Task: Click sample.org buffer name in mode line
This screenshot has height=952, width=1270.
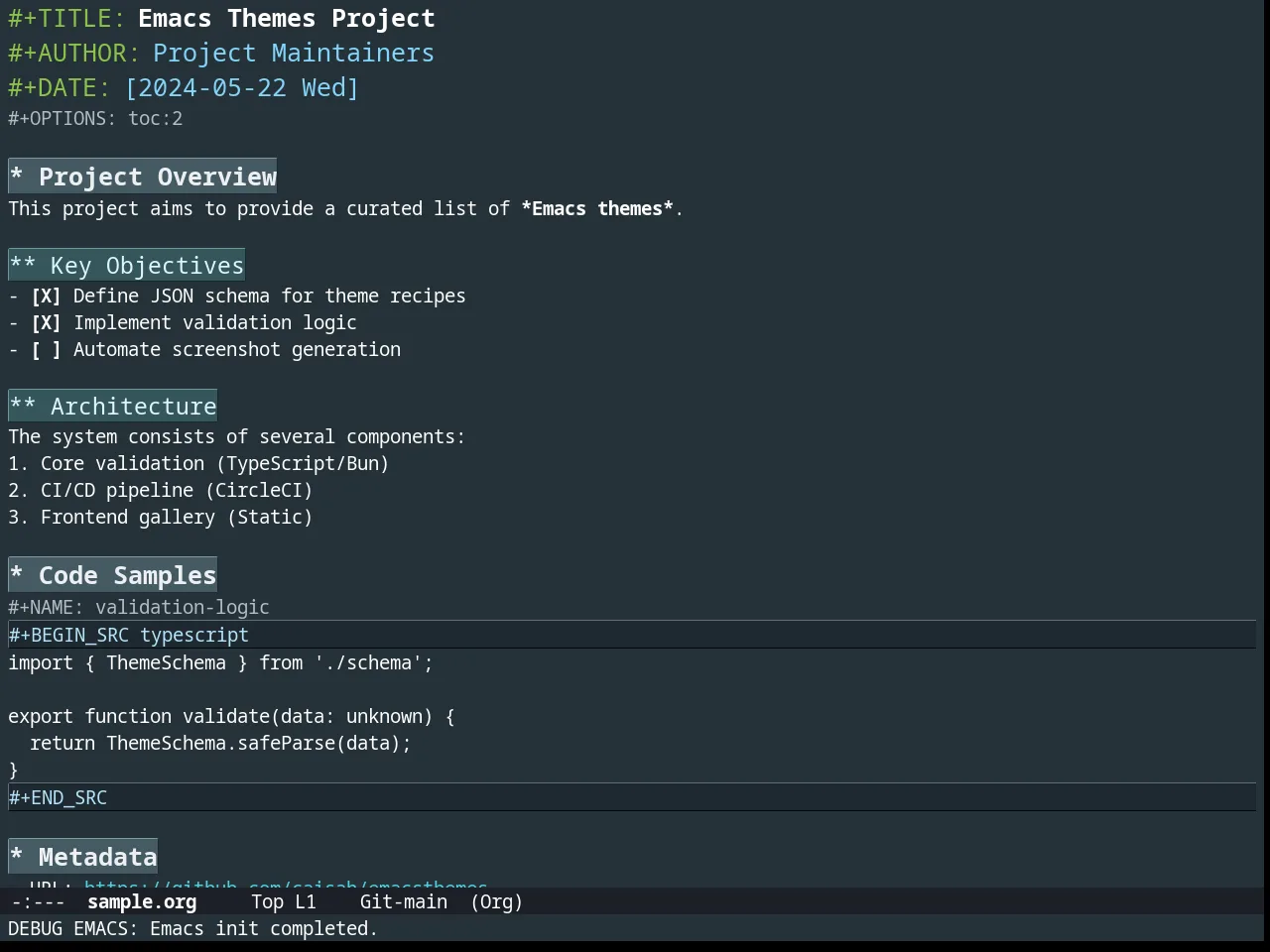Action: (142, 901)
